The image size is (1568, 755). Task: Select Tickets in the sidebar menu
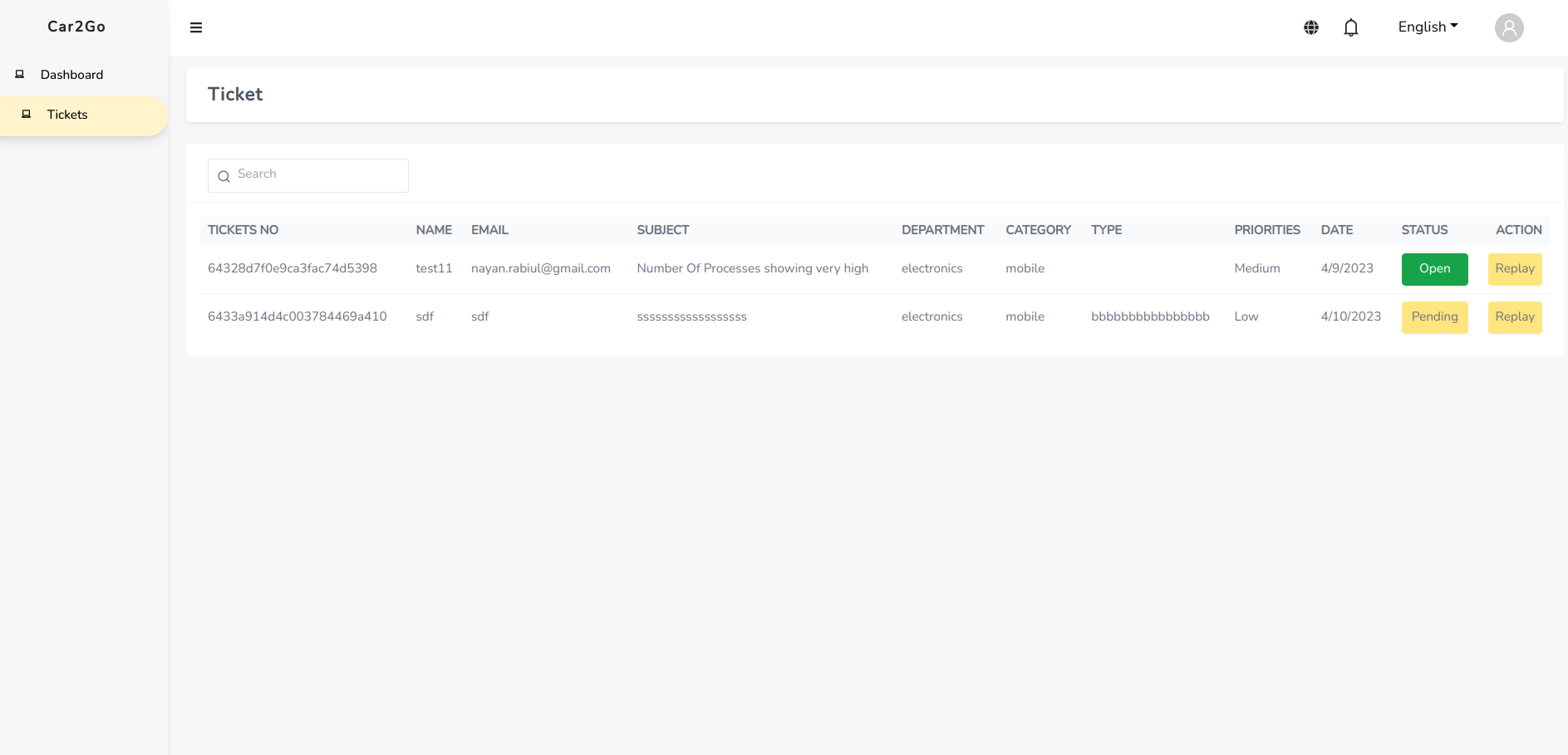click(67, 115)
